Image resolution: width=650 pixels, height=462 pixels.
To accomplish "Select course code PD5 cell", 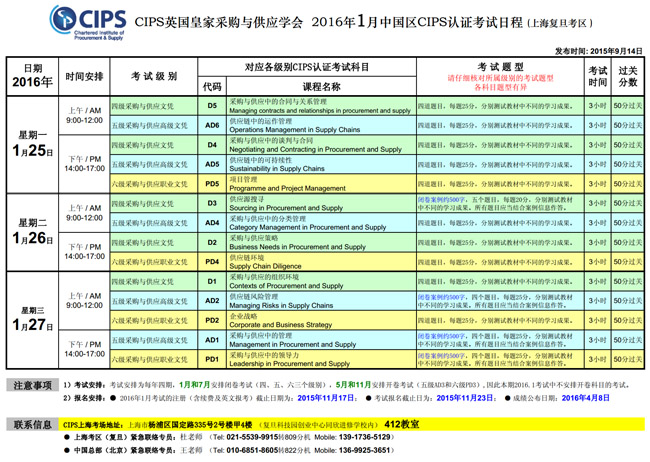I will (x=212, y=184).
